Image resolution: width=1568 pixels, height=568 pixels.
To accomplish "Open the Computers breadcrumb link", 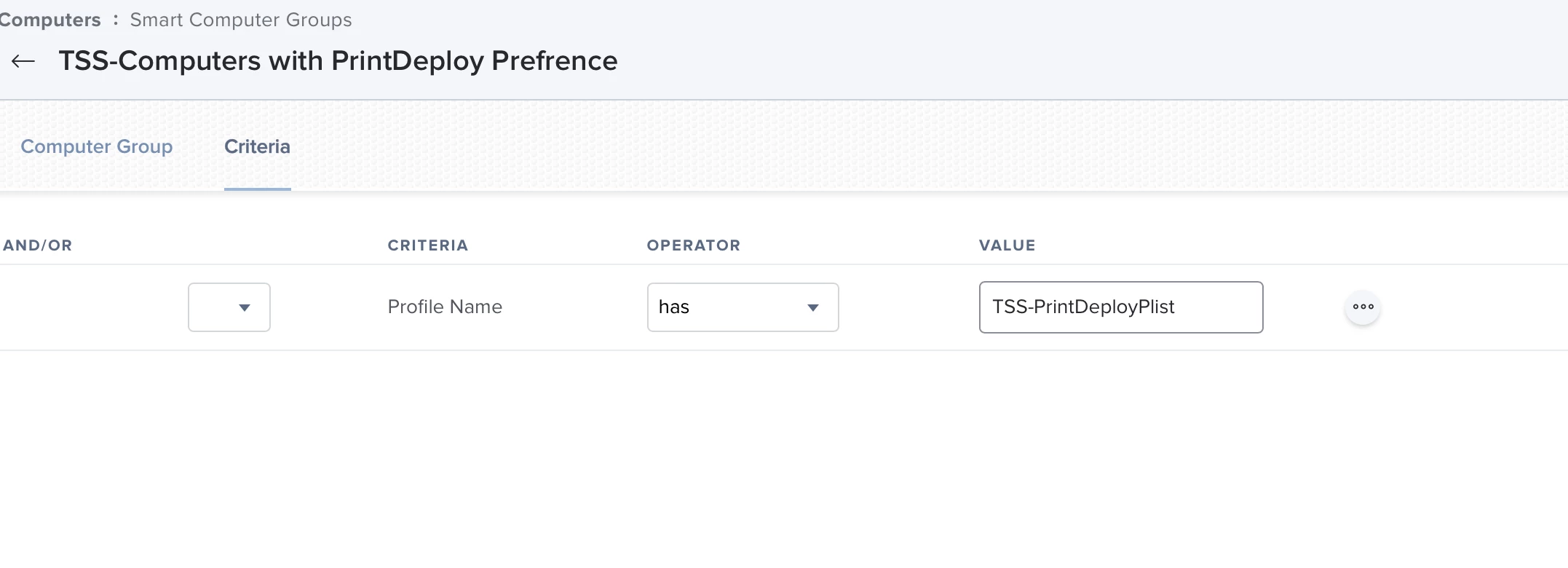I will point(50,20).
